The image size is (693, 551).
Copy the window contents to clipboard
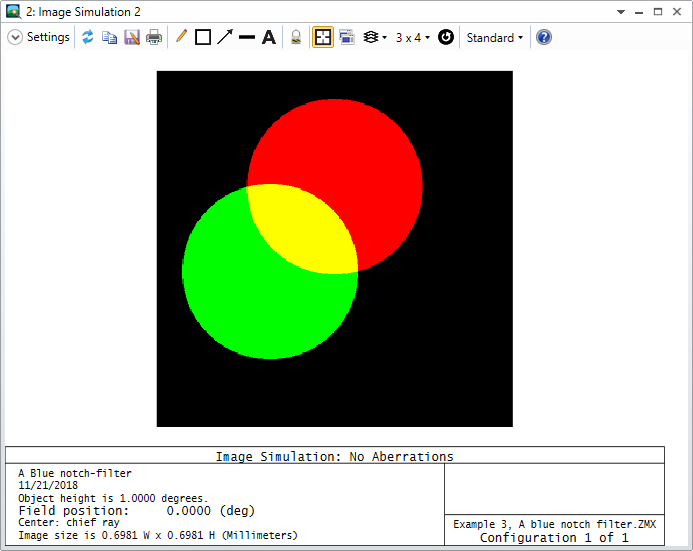click(109, 38)
